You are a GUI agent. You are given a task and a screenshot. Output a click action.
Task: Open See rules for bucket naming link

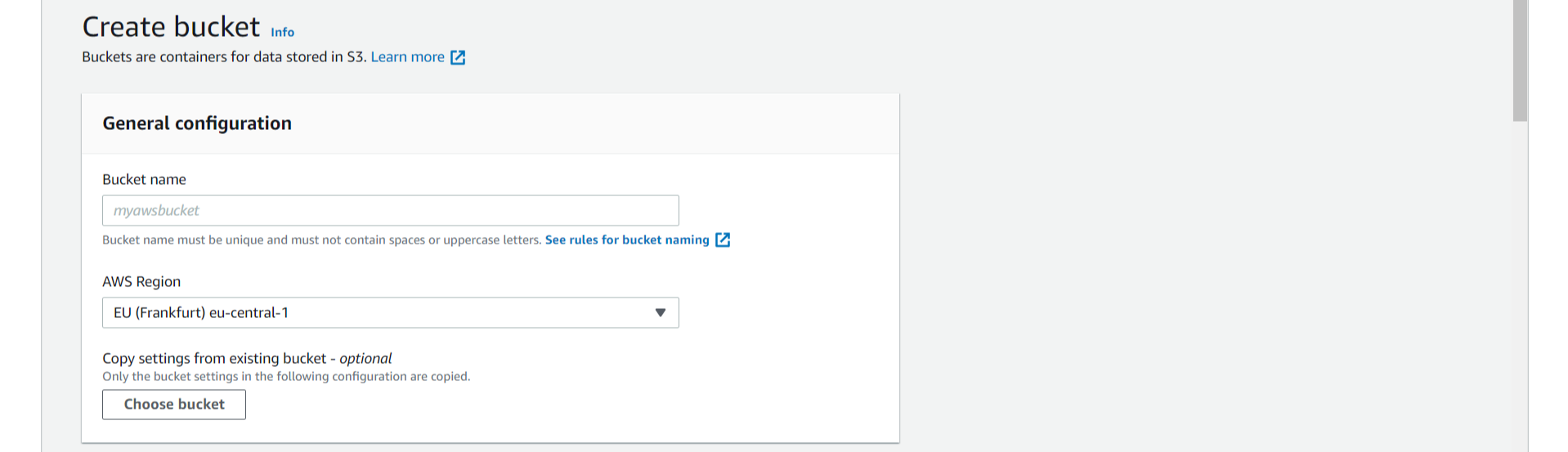click(x=627, y=239)
